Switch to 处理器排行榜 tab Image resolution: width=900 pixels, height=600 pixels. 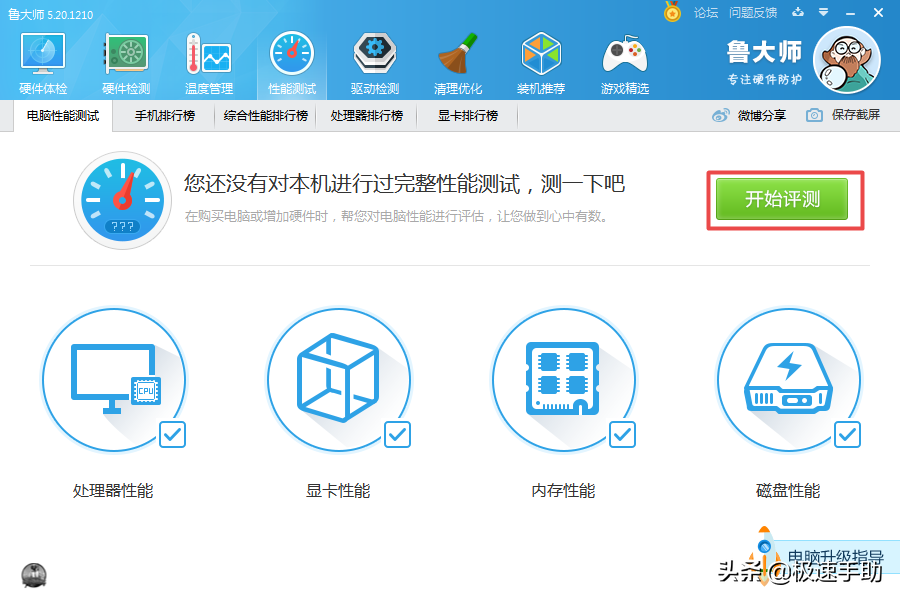click(367, 116)
